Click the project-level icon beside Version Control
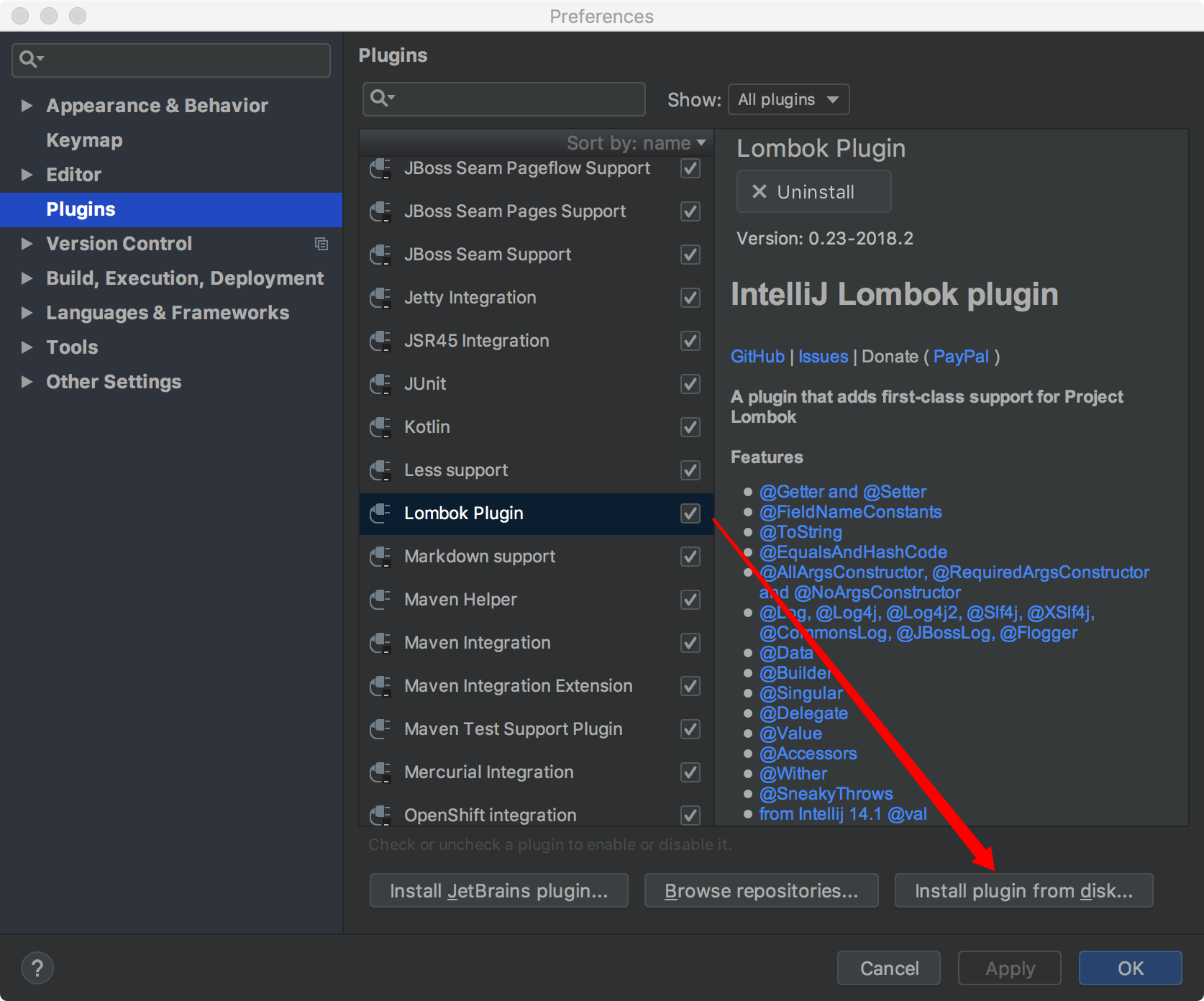Viewport: 1204px width, 1001px height. coord(321,244)
